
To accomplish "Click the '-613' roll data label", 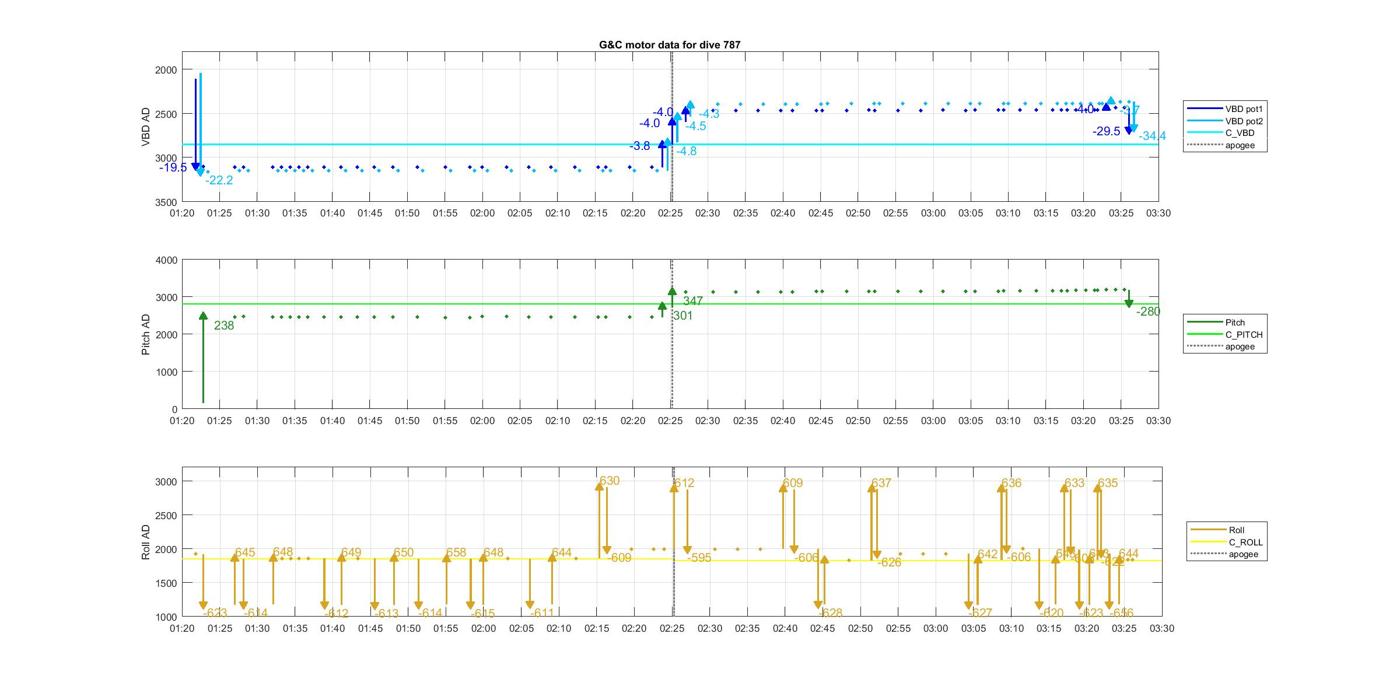I will pyautogui.click(x=387, y=614).
